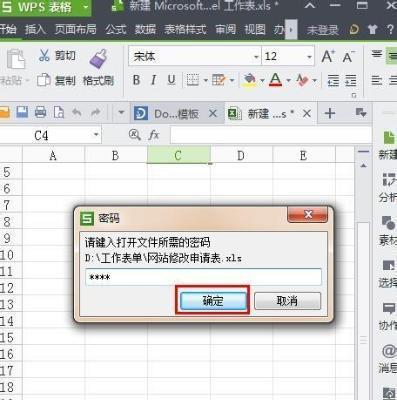Toggle Italic formatting
Screen dimensions: 397x400
(153, 80)
